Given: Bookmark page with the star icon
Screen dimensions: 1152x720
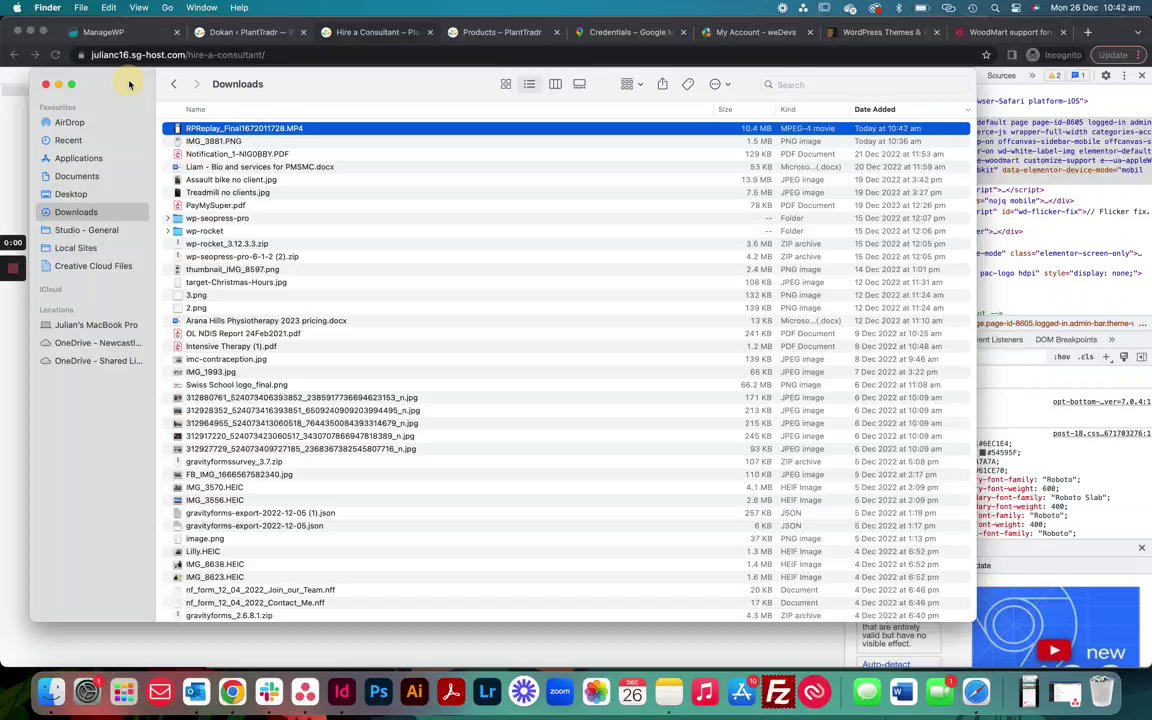Looking at the screenshot, I should 987,55.
